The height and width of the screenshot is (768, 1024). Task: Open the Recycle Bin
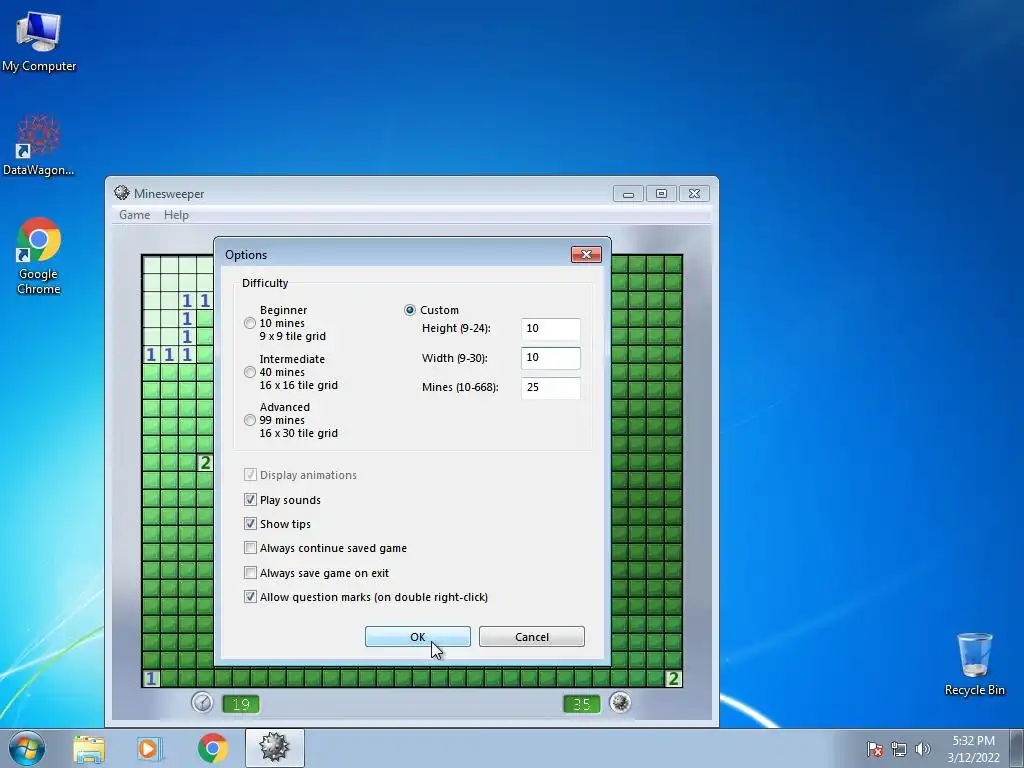point(974,664)
